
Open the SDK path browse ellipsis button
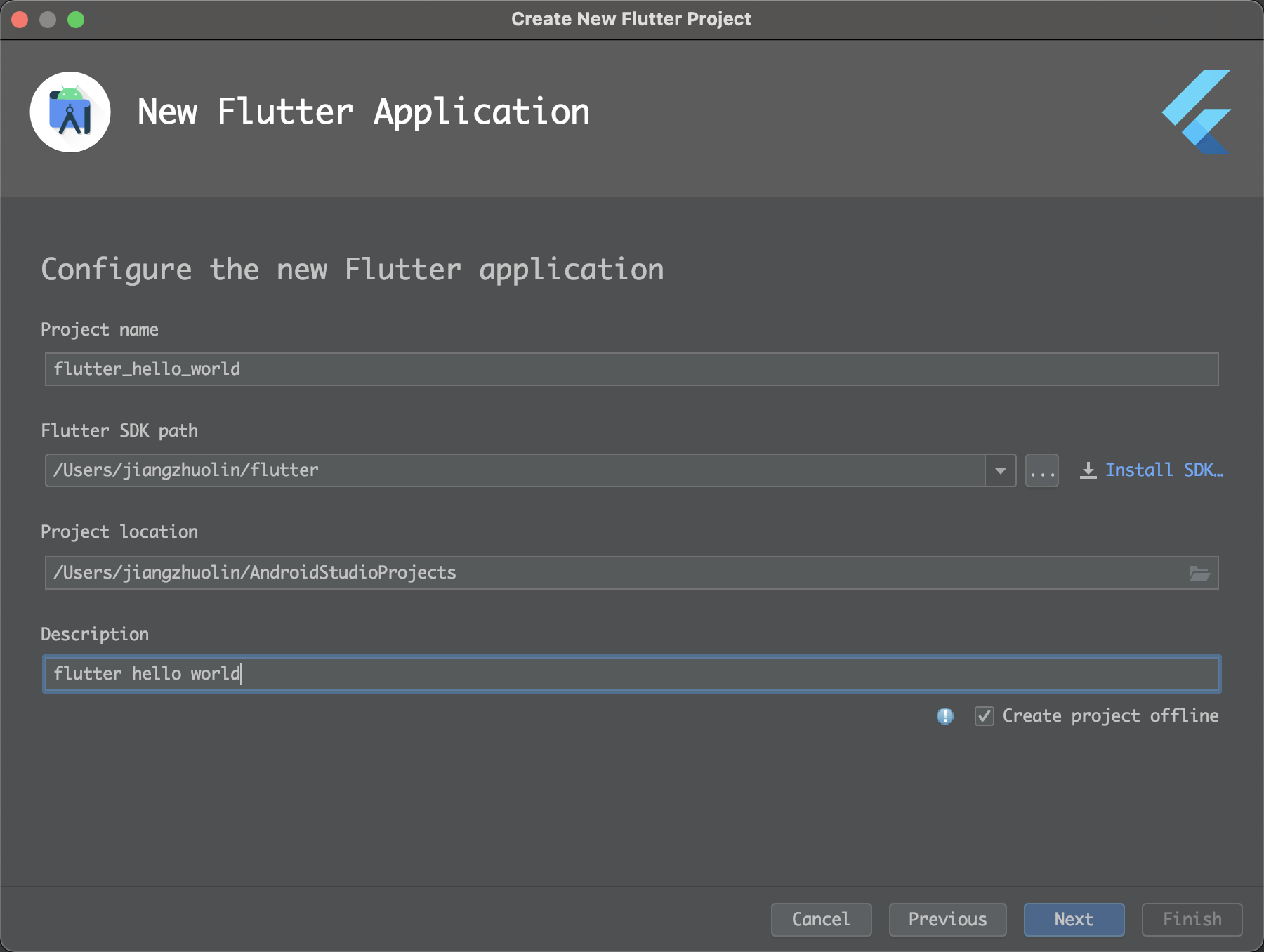[x=1042, y=470]
